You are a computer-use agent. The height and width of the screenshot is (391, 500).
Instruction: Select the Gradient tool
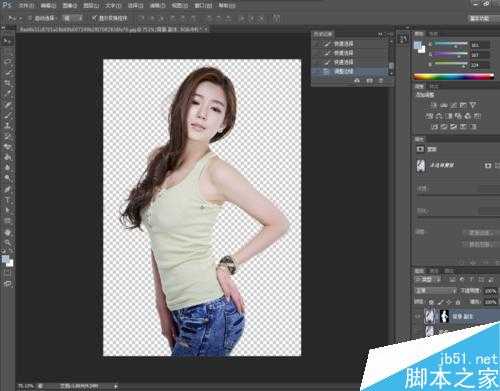(x=7, y=158)
